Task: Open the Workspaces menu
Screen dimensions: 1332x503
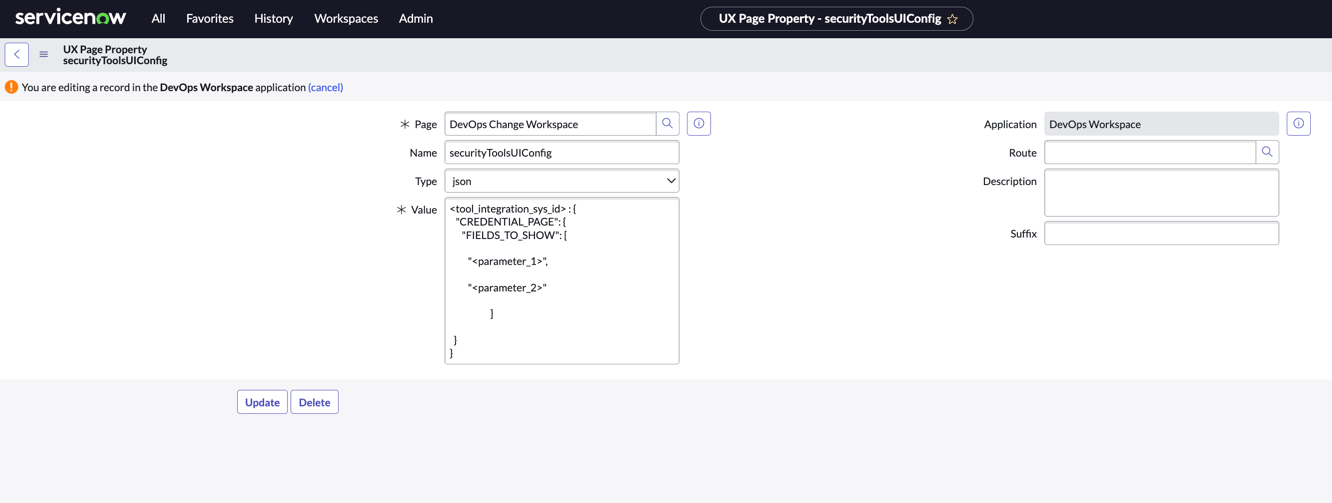Action: pyautogui.click(x=346, y=18)
